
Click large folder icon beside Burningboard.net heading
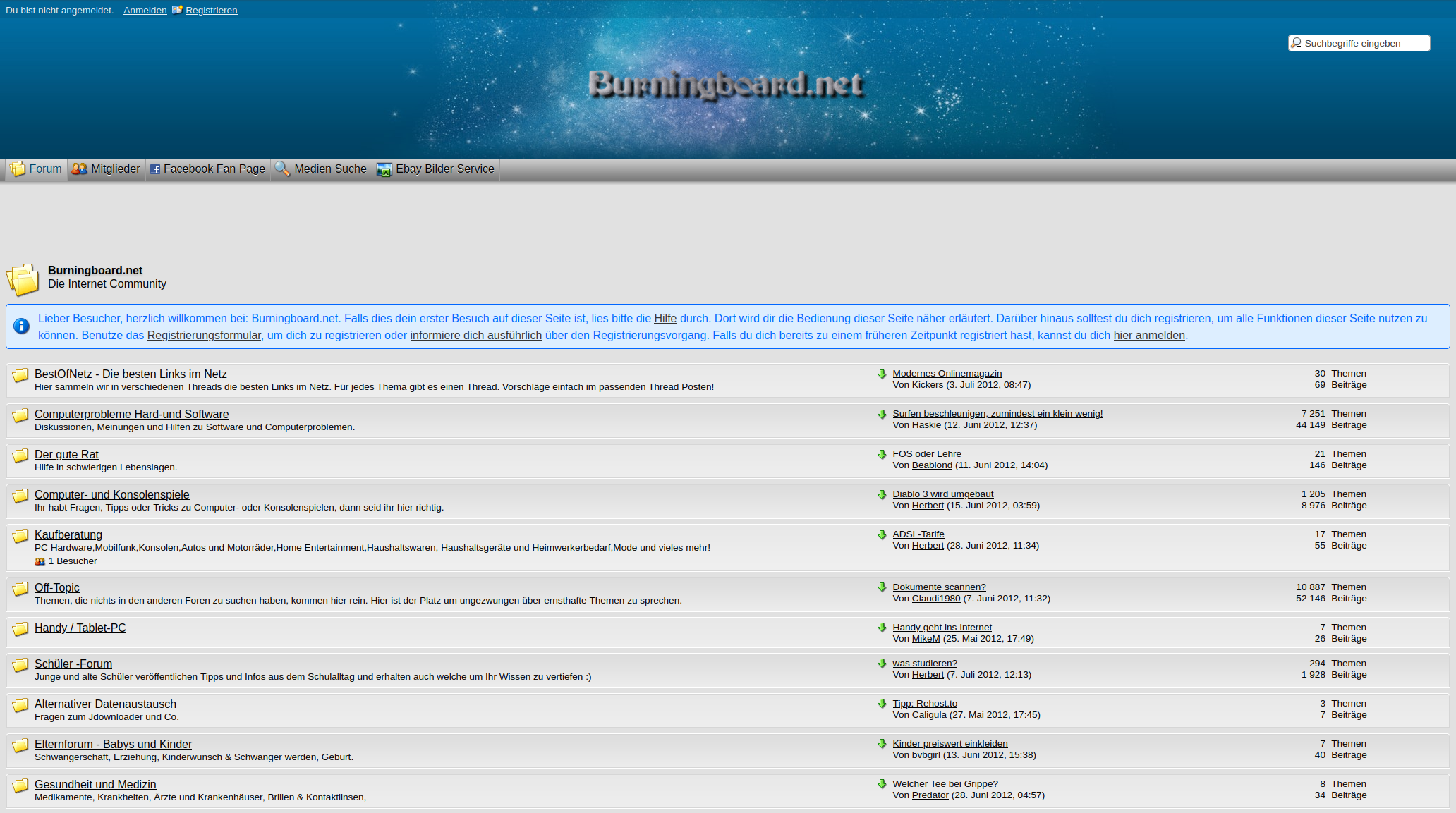coord(23,279)
